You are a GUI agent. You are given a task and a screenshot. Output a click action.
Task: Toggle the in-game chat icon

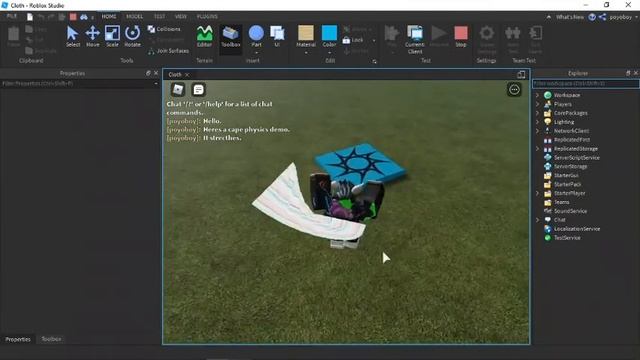point(198,89)
